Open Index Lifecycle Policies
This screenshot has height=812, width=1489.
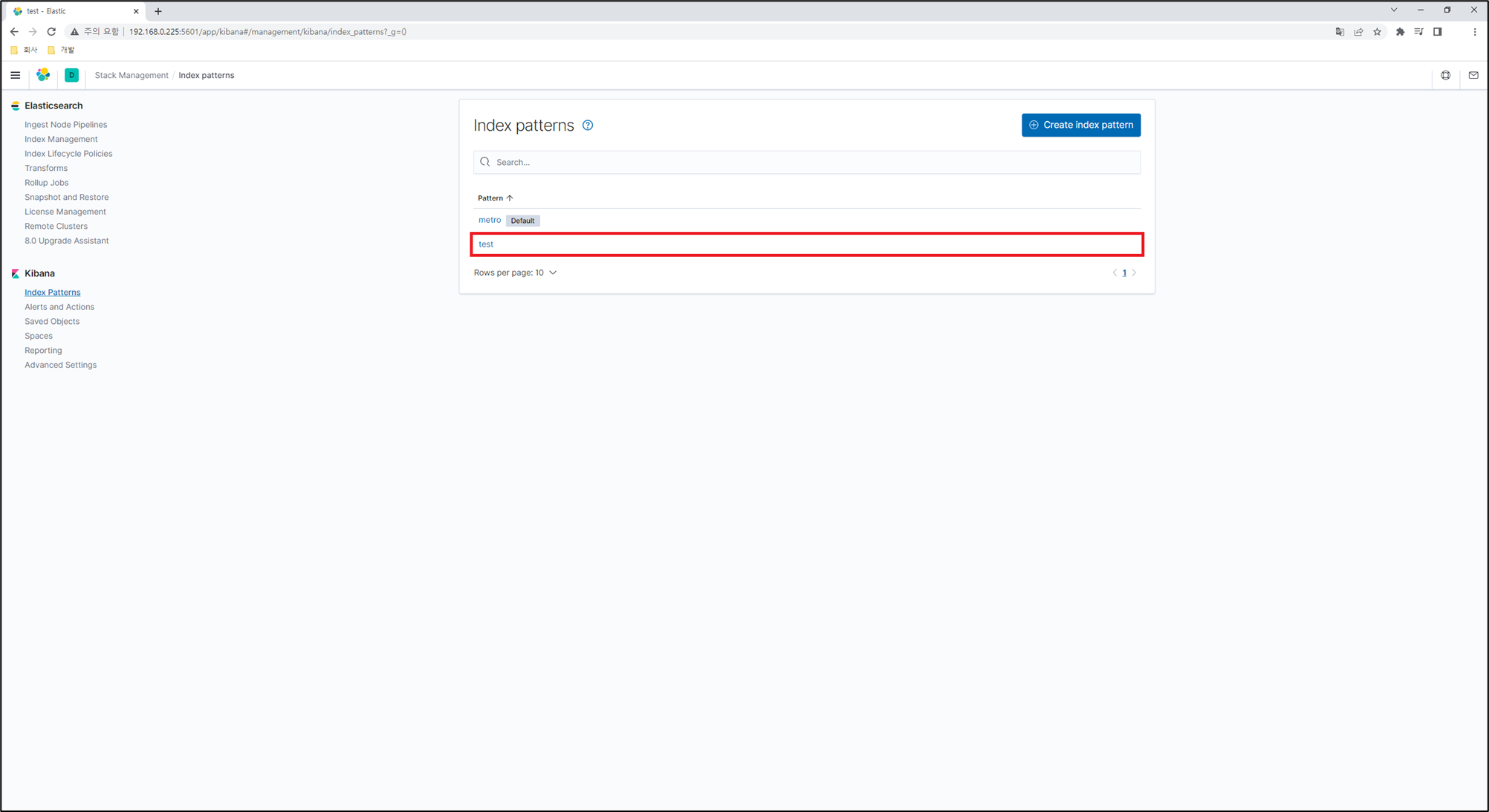(x=68, y=154)
